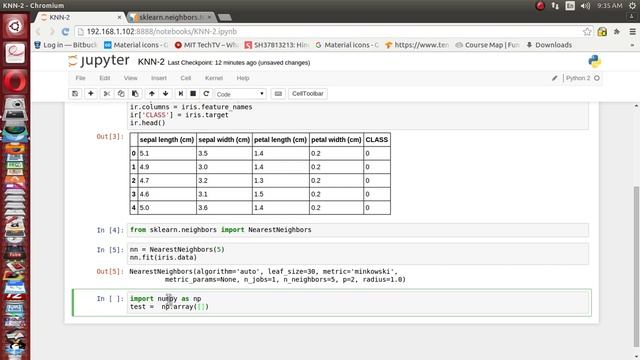
Task: Open the Cell menu
Action: pos(186,78)
